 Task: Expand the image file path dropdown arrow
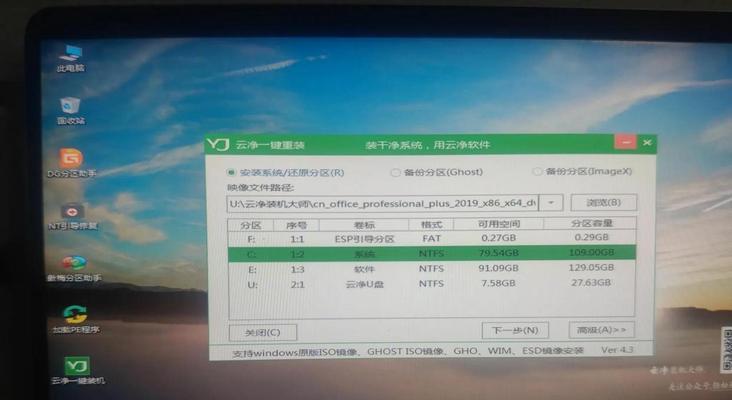[551, 203]
